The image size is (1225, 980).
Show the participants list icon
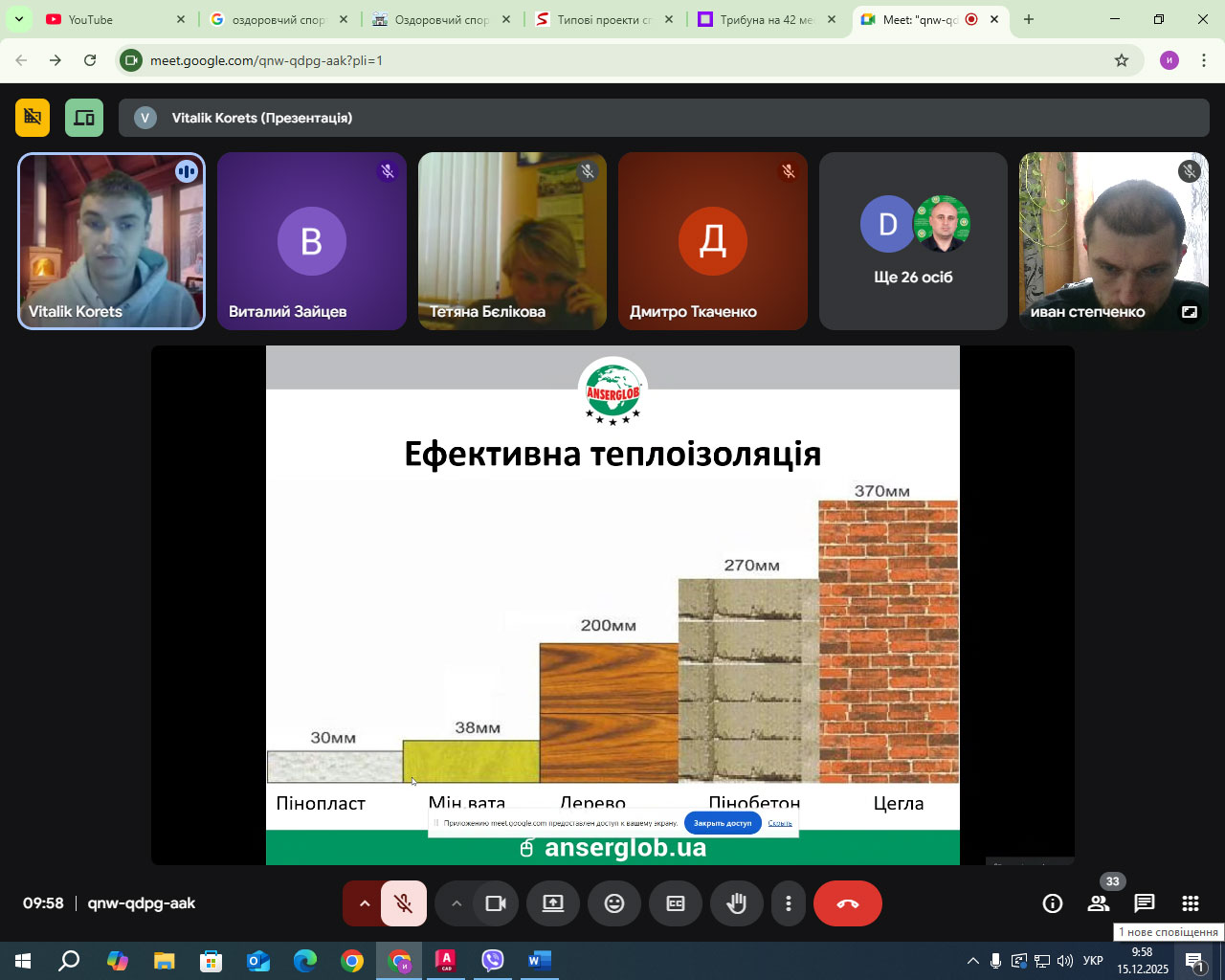click(x=1099, y=903)
